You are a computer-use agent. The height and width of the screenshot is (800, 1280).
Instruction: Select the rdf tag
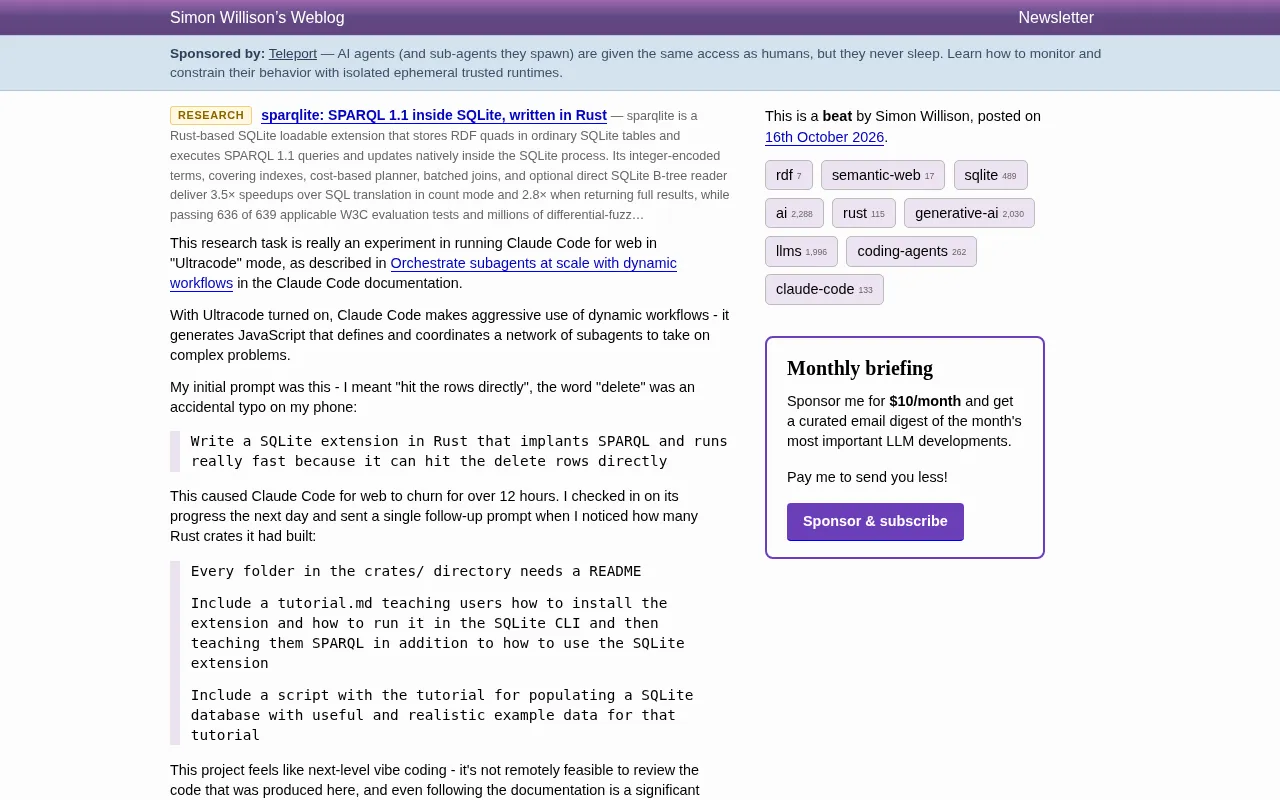click(789, 175)
